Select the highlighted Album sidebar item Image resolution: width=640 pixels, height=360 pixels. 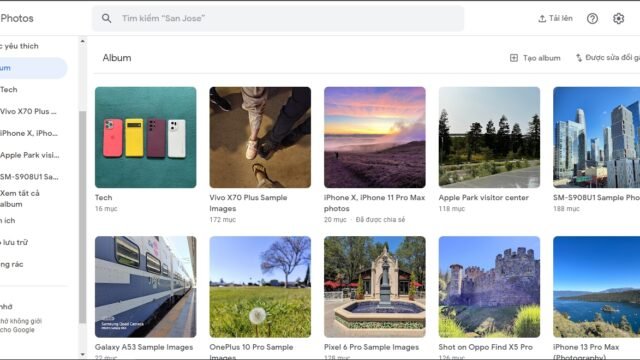click(x=33, y=68)
